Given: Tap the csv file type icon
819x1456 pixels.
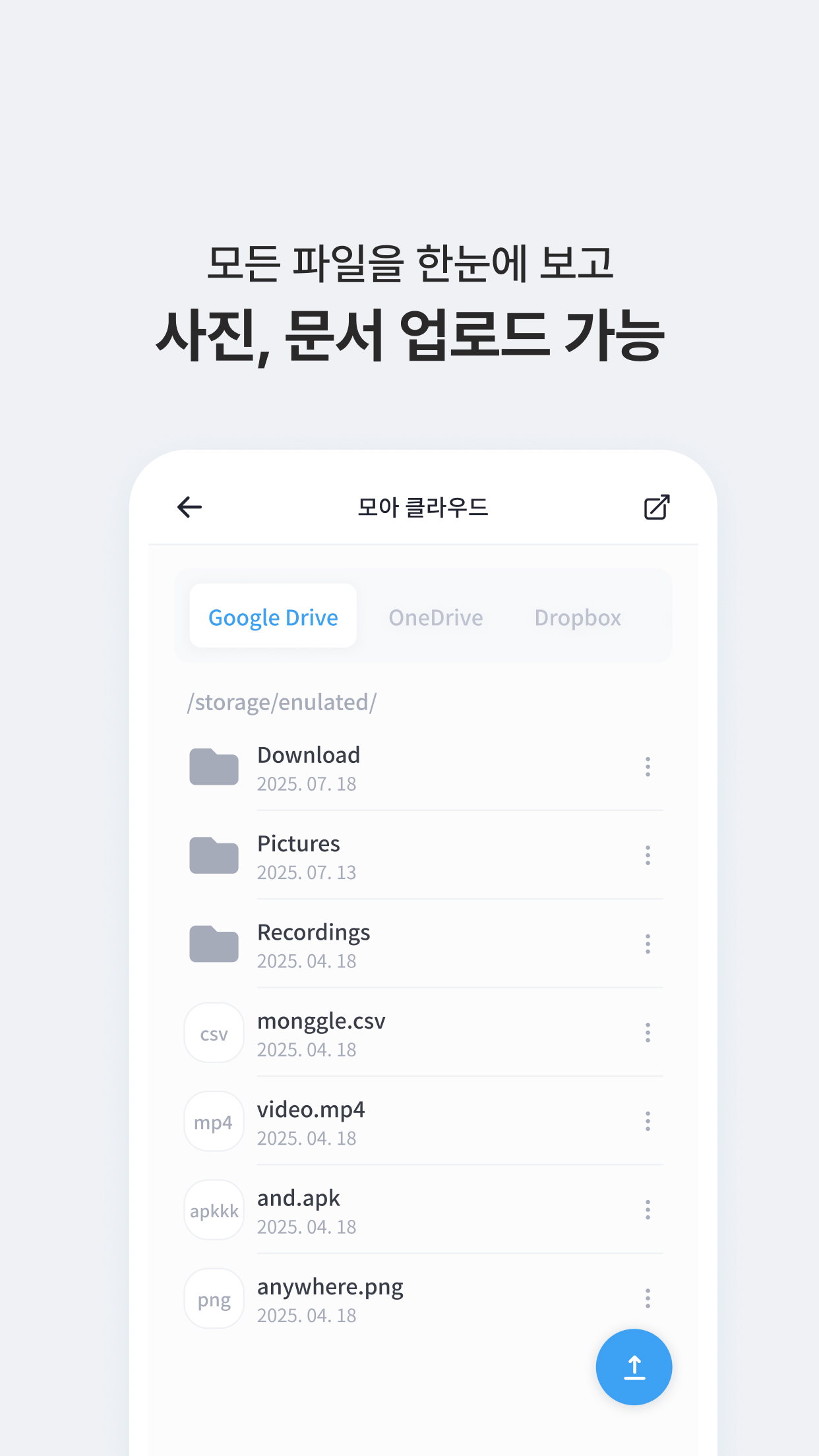Looking at the screenshot, I should [x=214, y=1033].
